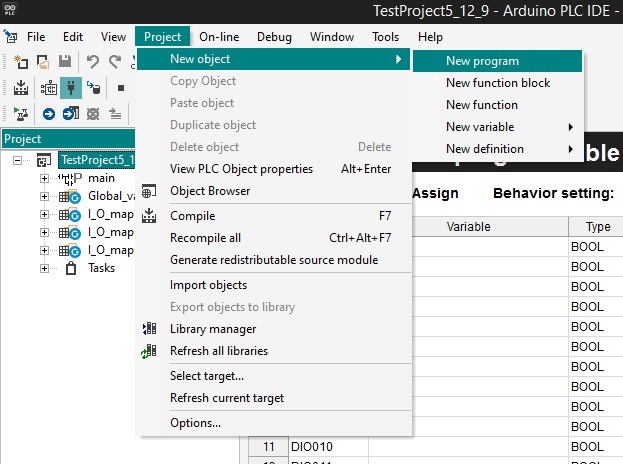The height and width of the screenshot is (464, 623).
Task: Click the gray breakpoint circle icon
Action: [x=93, y=114]
